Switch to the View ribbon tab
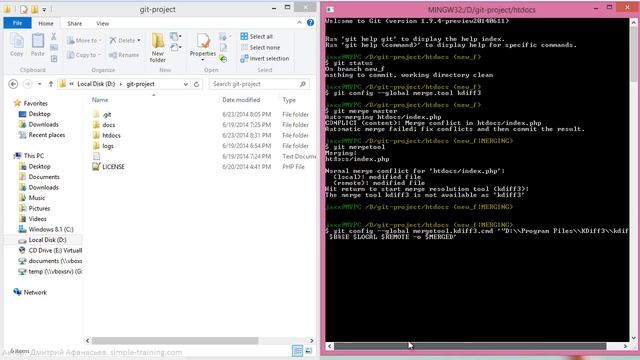This screenshot has width=640, height=360. pos(102,24)
